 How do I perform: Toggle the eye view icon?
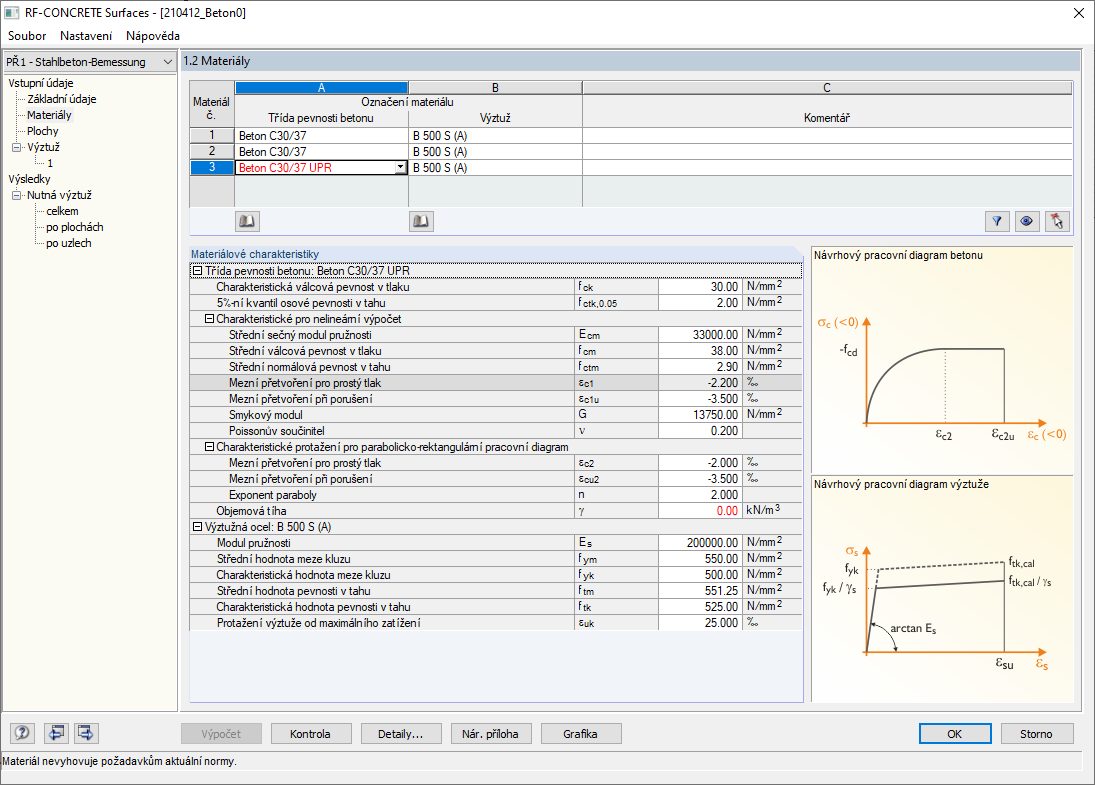(x=1027, y=221)
